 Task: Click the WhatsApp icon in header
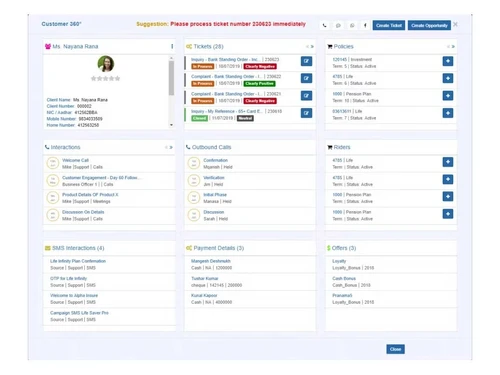click(352, 25)
